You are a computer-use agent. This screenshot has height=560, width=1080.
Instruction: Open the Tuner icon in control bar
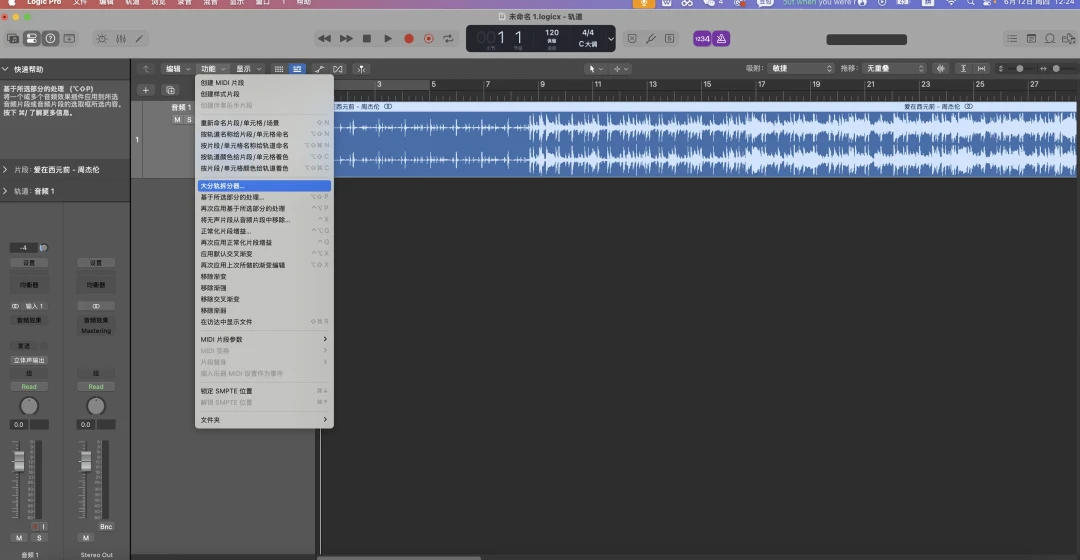[651, 39]
